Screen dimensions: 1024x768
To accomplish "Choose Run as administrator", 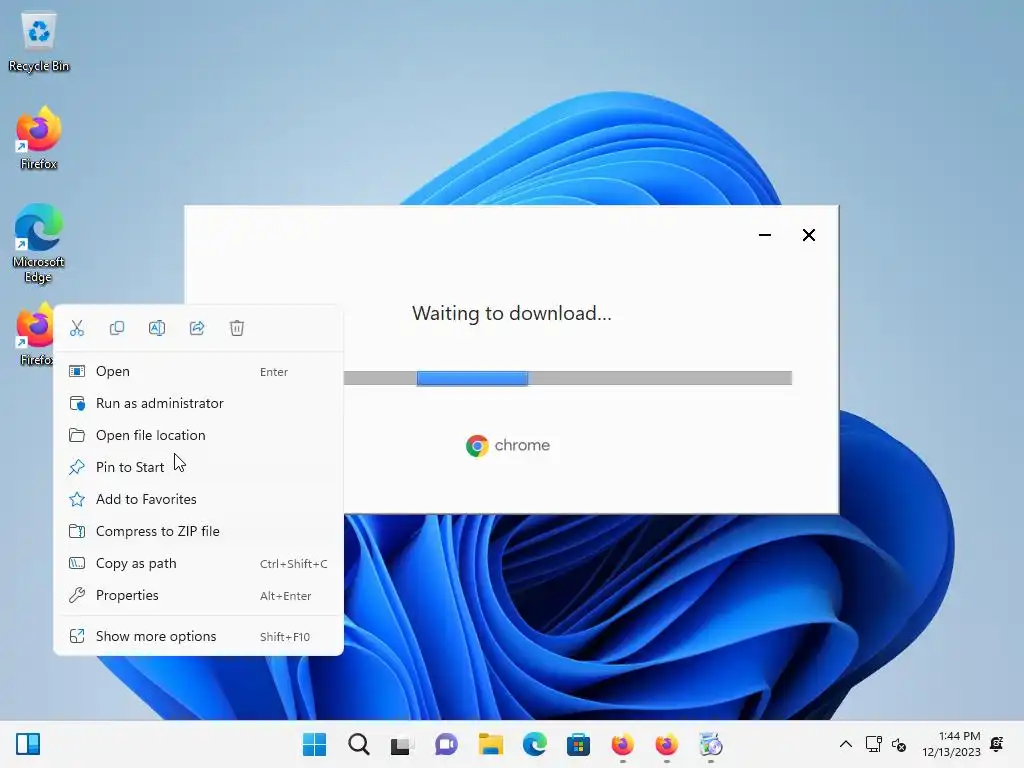I will (x=199, y=404).
